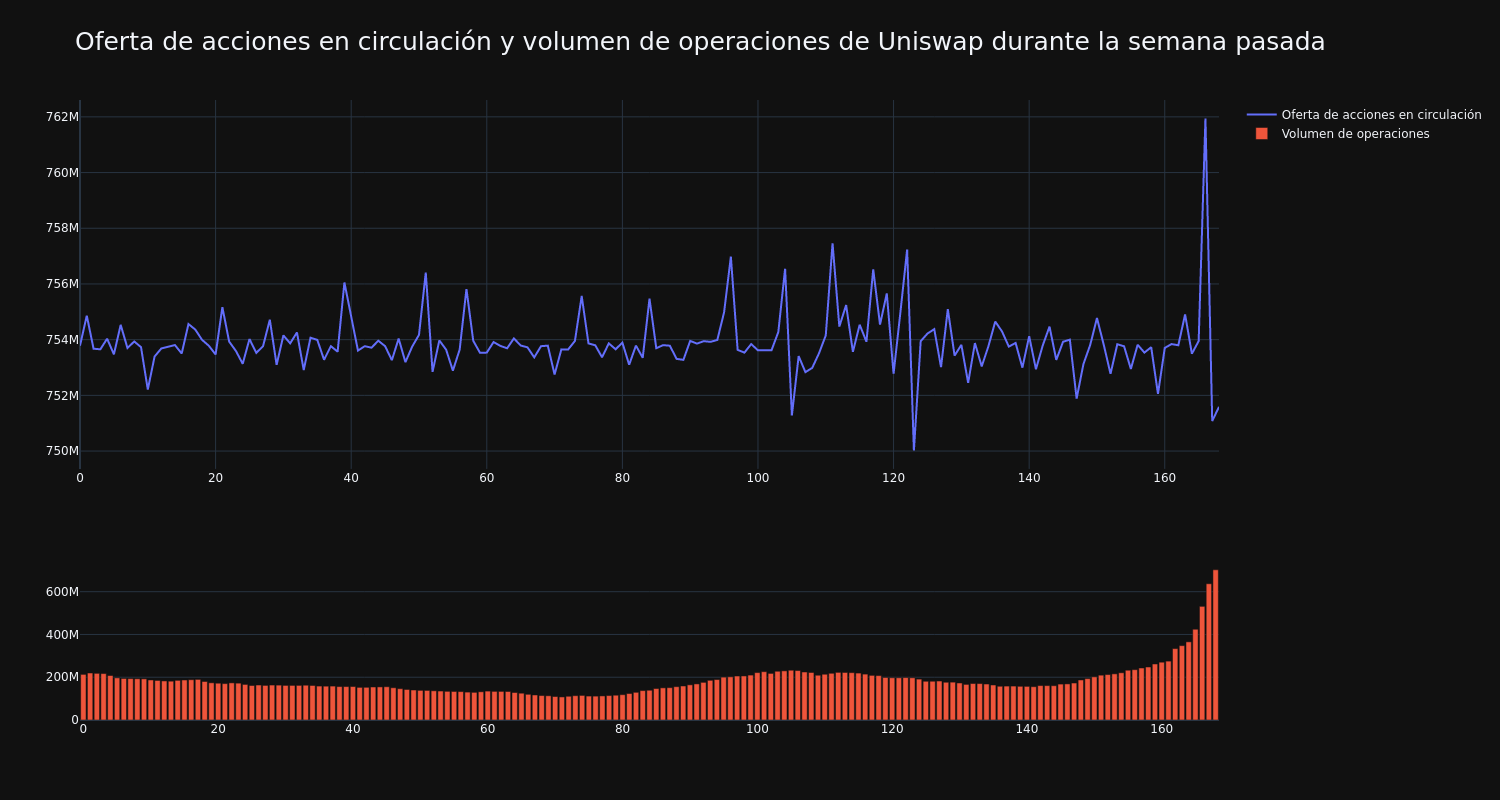1500x800 pixels.
Task: Click the 400M label on volume chart
Action: (62, 635)
